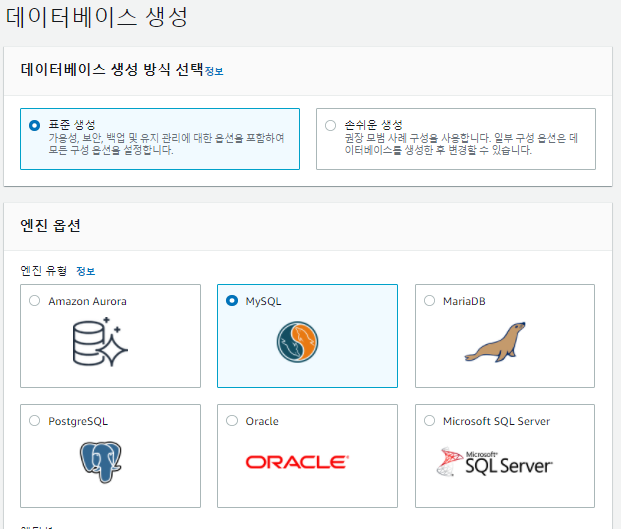621x529 pixels.
Task: Choose Microsoft SQL Server radio button
Action: [429, 421]
